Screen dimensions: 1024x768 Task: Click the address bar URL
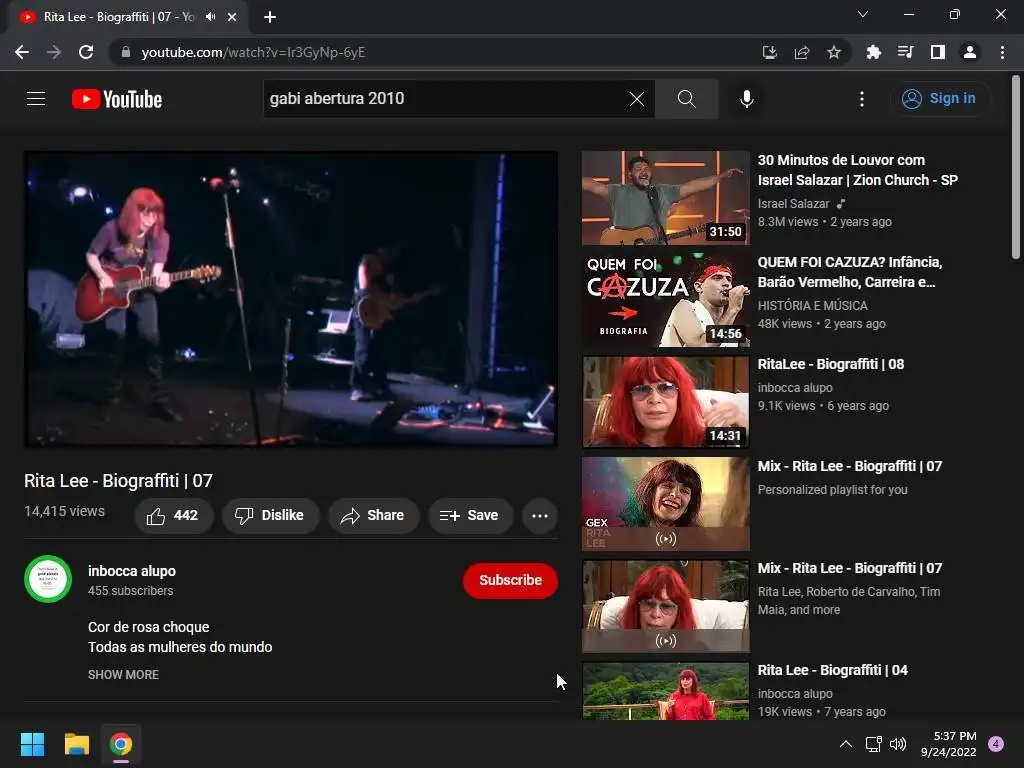(253, 52)
